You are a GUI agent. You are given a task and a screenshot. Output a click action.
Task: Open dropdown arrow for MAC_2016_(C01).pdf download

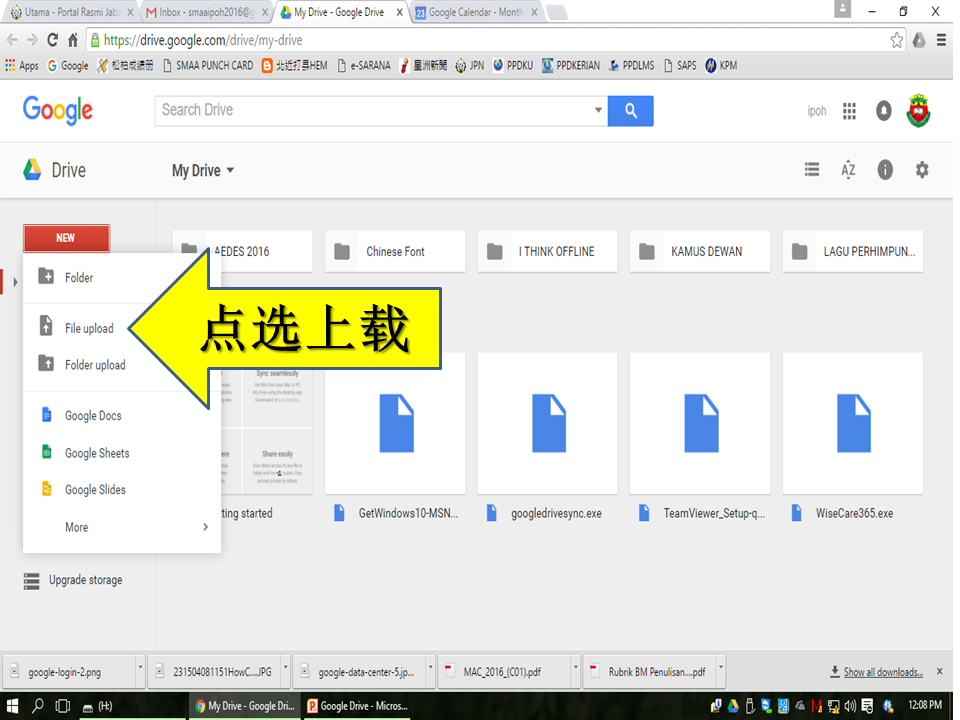pyautogui.click(x=576, y=667)
